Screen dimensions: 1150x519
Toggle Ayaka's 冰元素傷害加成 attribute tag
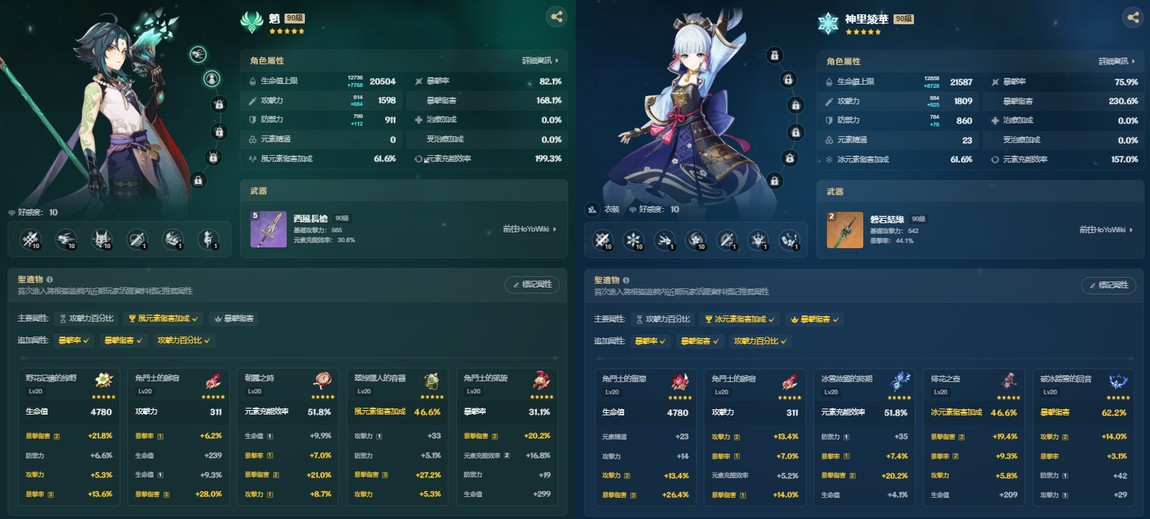point(740,319)
